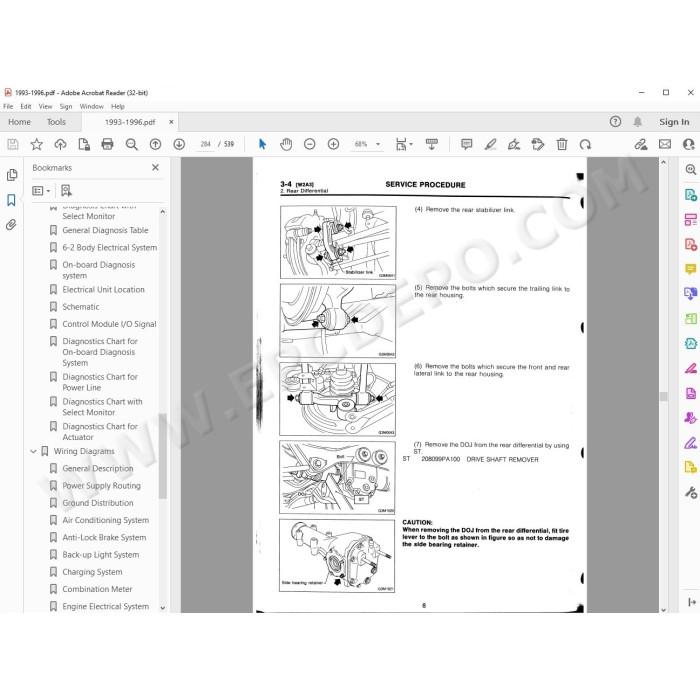Rotate the page view
This screenshot has width=700, height=700.
585,144
